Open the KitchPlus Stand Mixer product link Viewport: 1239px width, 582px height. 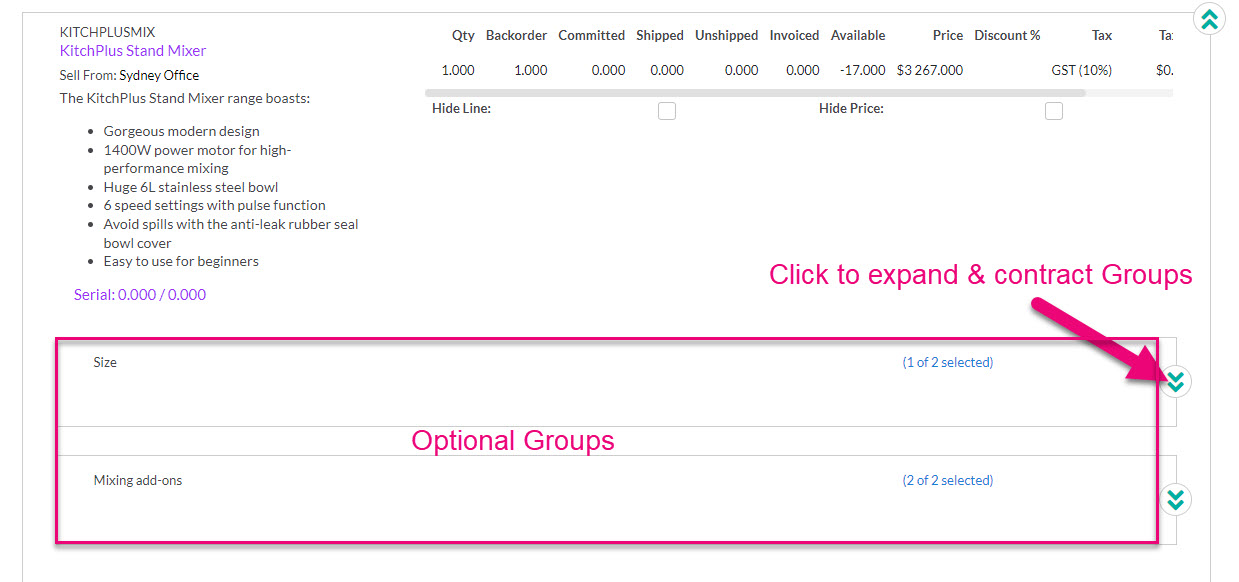tap(133, 51)
